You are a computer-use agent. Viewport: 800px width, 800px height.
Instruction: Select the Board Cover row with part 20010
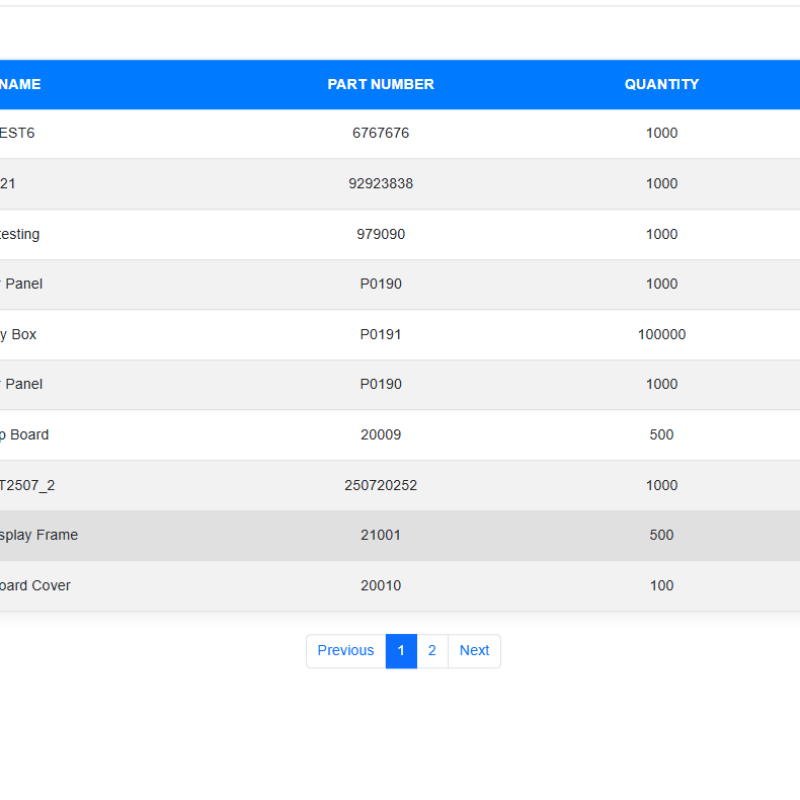[381, 585]
